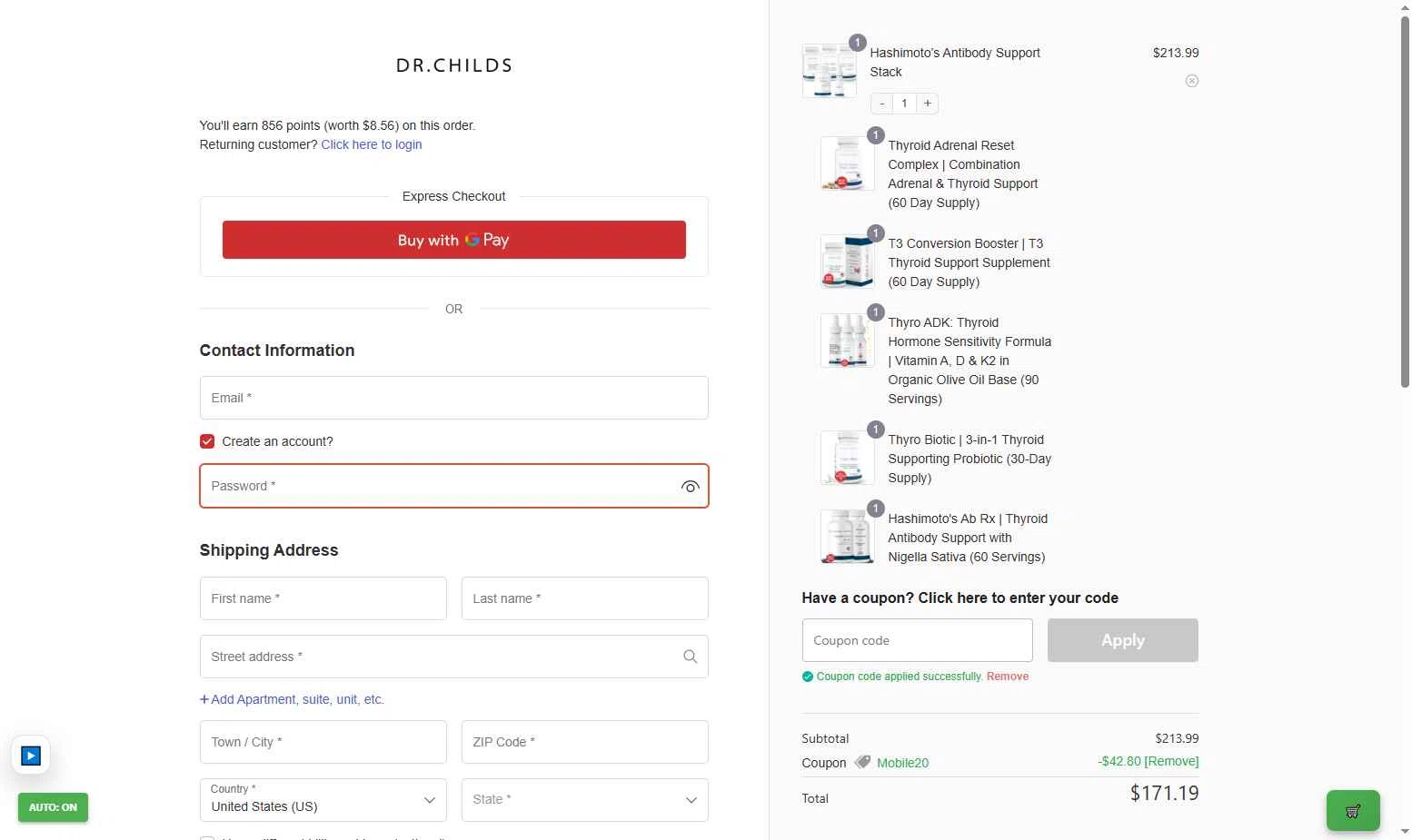
Task: Click the page vertical scrollbar thumb
Action: pyautogui.click(x=1405, y=202)
